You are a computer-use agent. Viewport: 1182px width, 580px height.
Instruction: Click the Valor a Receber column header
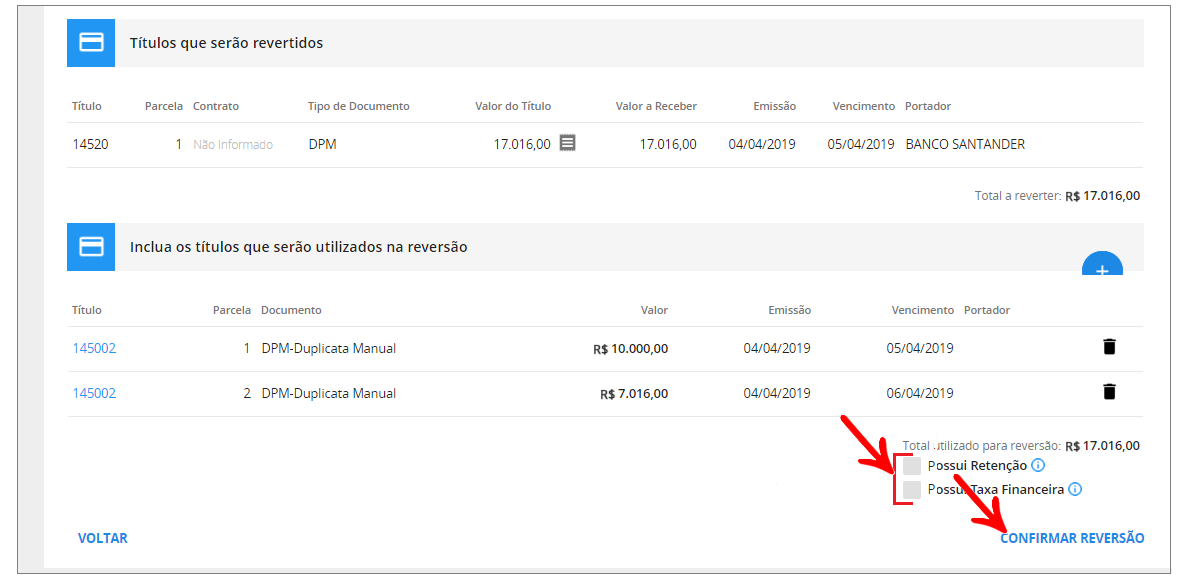point(656,106)
